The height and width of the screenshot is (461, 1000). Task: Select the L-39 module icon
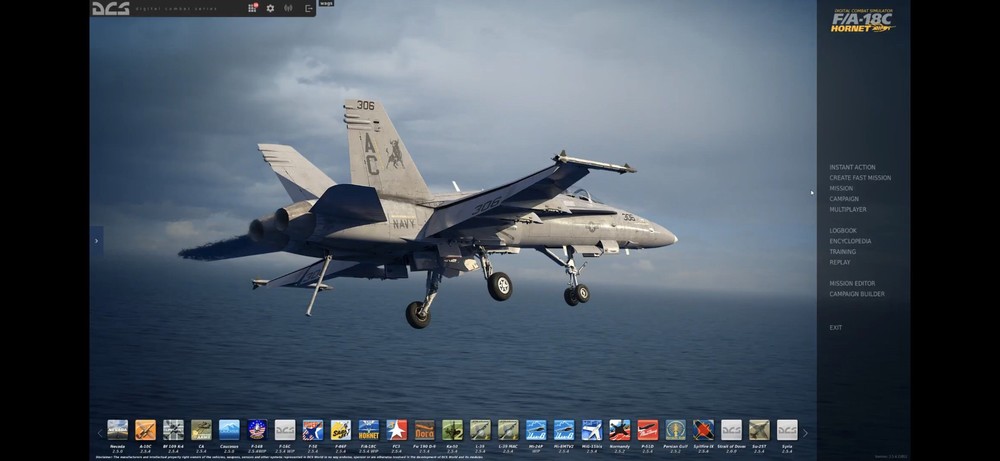480,430
